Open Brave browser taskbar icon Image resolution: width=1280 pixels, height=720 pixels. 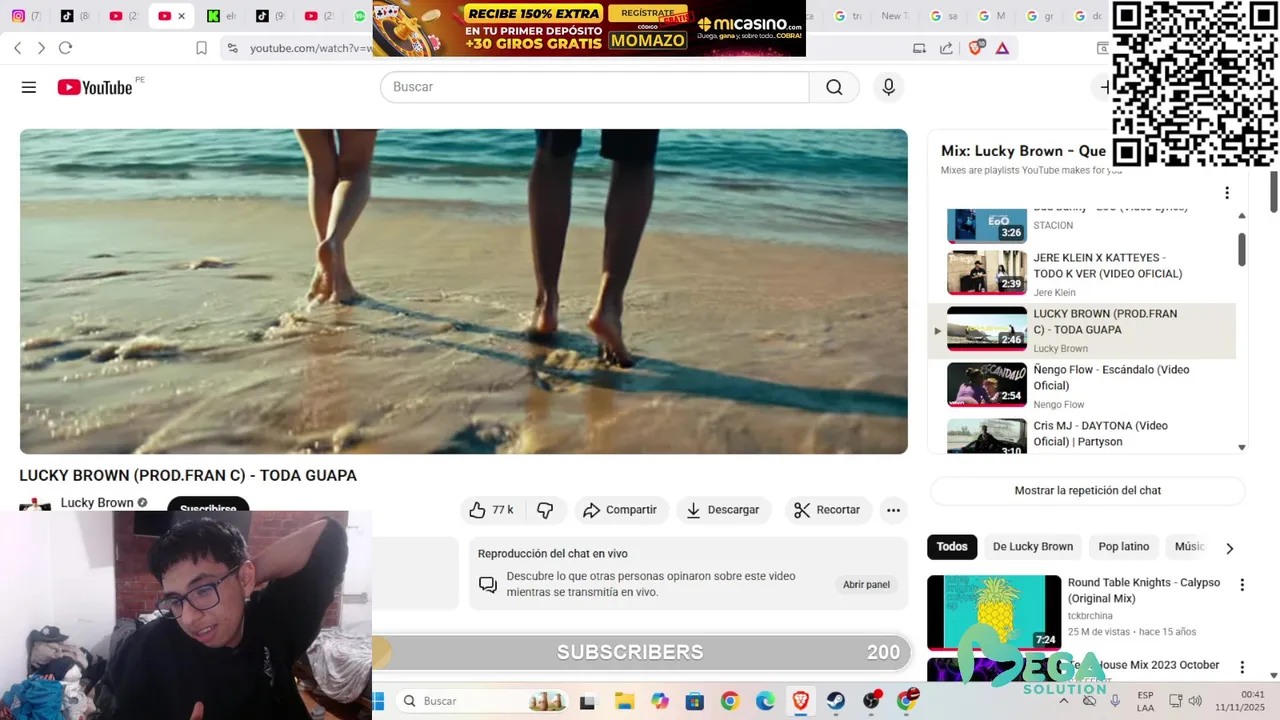coord(800,701)
